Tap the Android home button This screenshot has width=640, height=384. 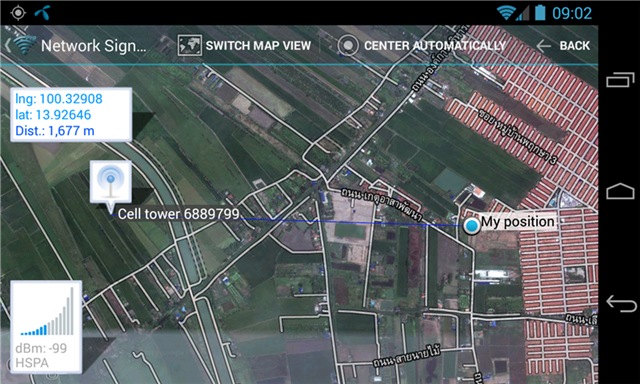pyautogui.click(x=620, y=191)
